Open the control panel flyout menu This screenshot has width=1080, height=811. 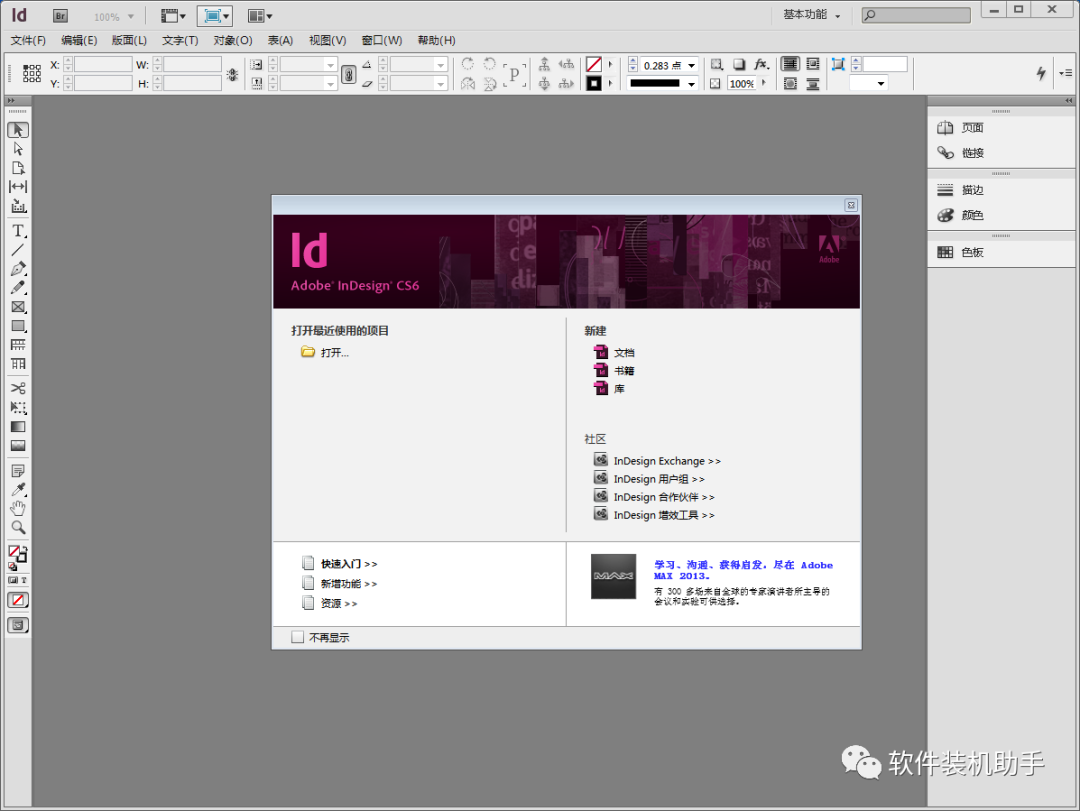(x=1066, y=73)
